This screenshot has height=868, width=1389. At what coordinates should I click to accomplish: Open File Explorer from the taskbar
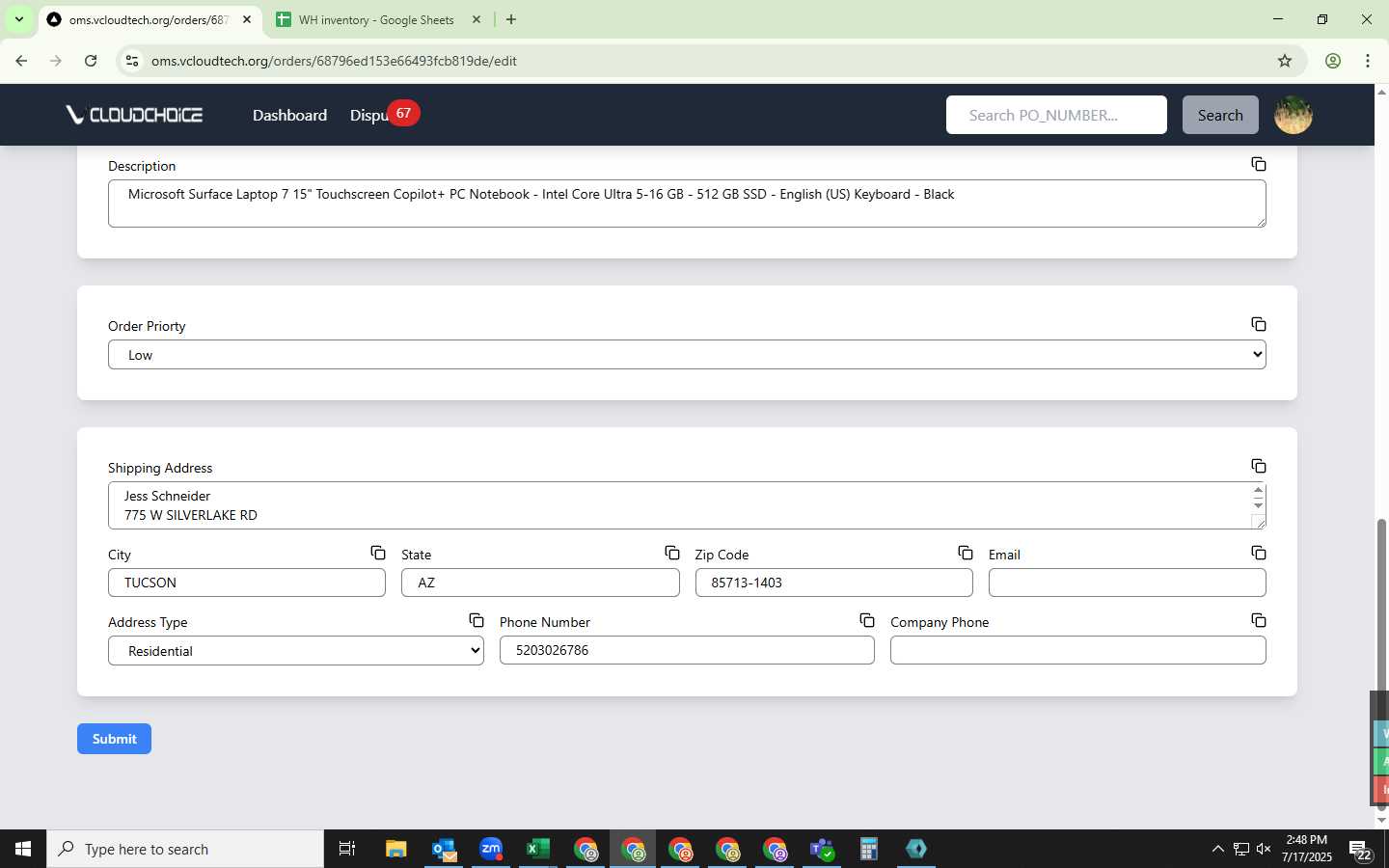pyautogui.click(x=396, y=850)
